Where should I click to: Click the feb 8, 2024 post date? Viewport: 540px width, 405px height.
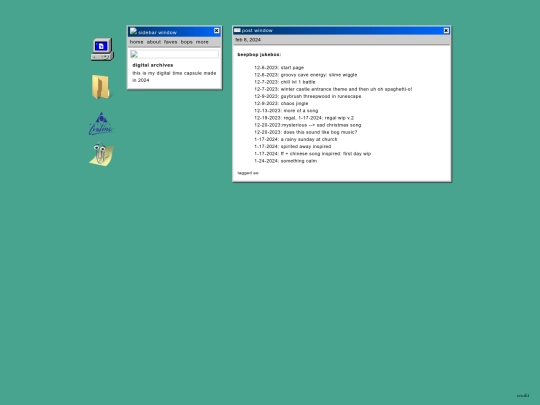click(x=248, y=40)
